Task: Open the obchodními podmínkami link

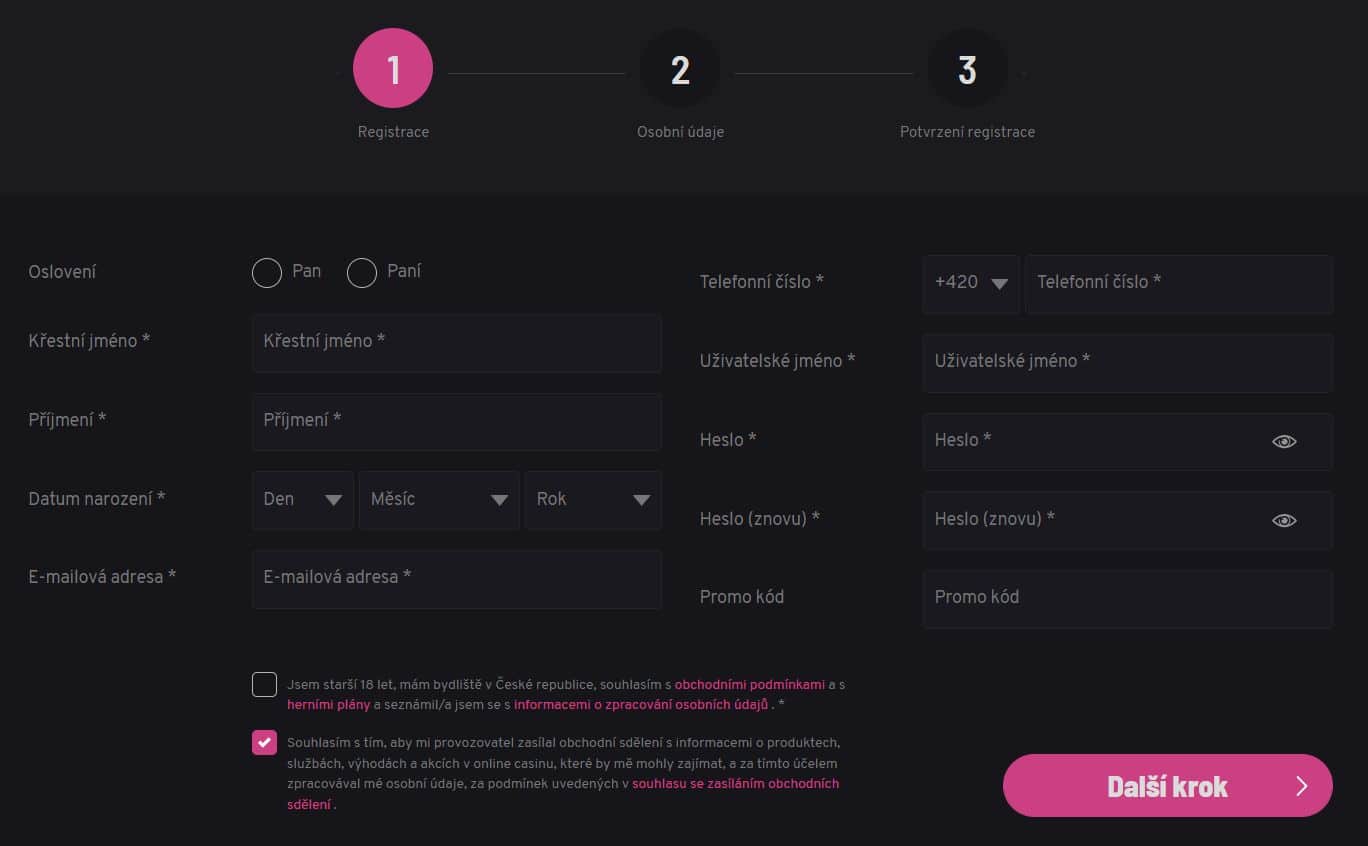Action: [750, 685]
